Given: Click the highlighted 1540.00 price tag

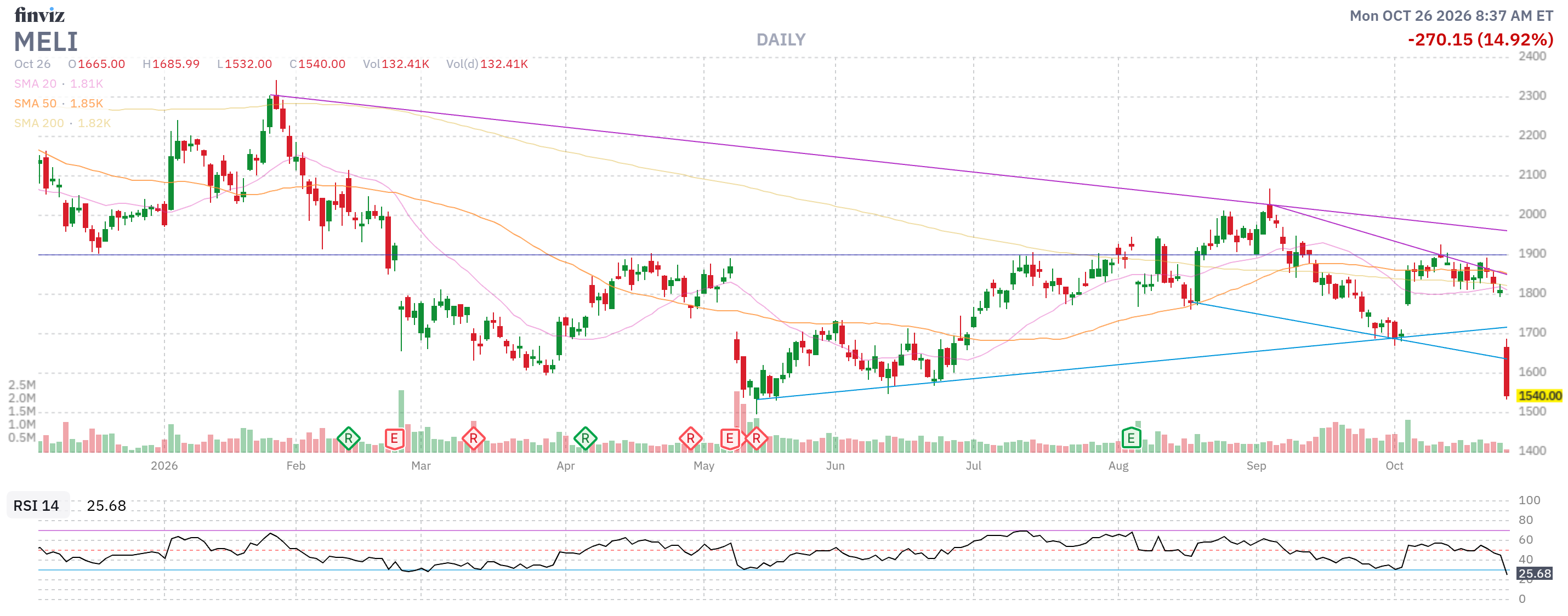Looking at the screenshot, I should tap(1540, 396).
